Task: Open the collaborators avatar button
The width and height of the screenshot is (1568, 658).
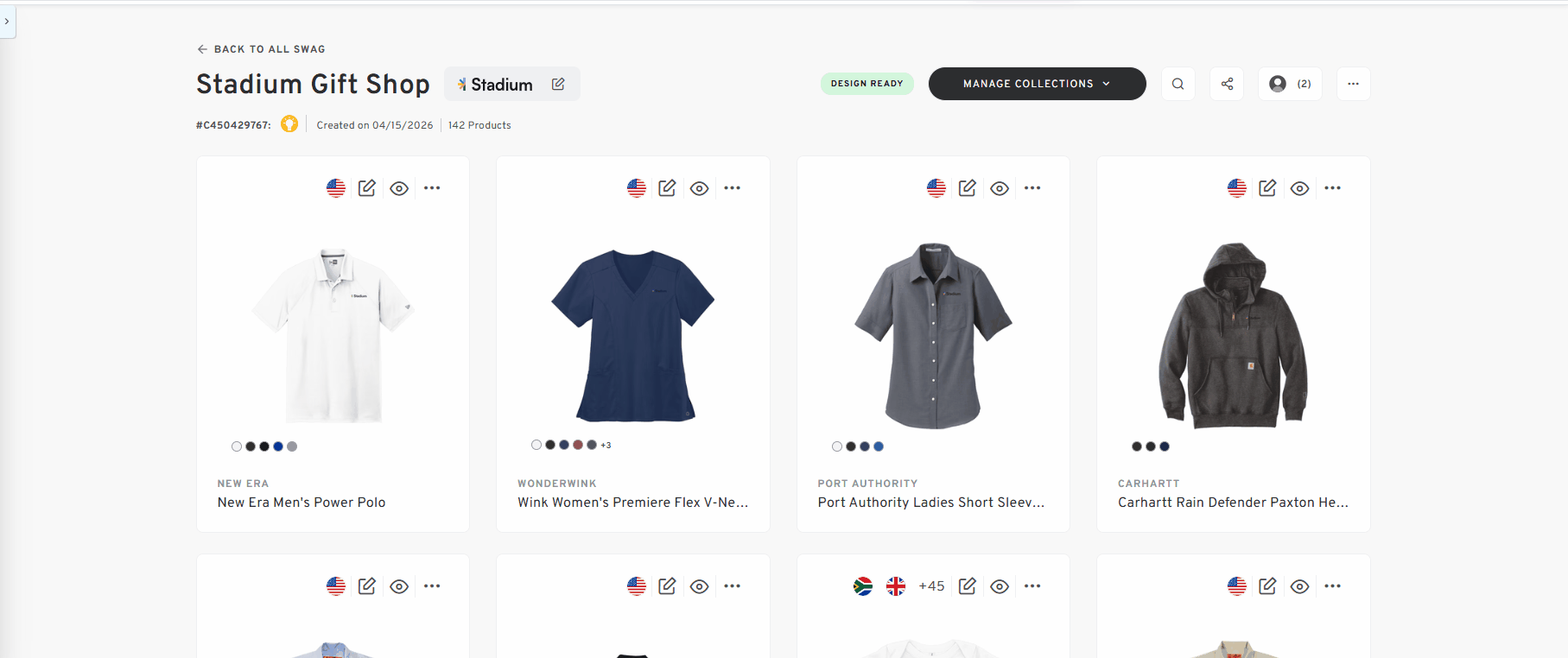Action: 1289,84
